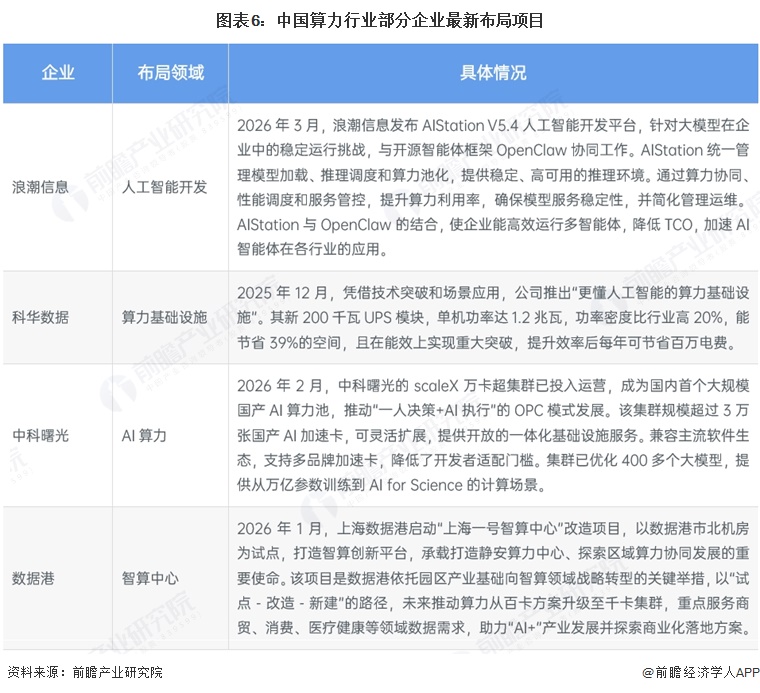The height and width of the screenshot is (693, 760).
Task: Select the '智算中心' field cell
Action: click(171, 578)
